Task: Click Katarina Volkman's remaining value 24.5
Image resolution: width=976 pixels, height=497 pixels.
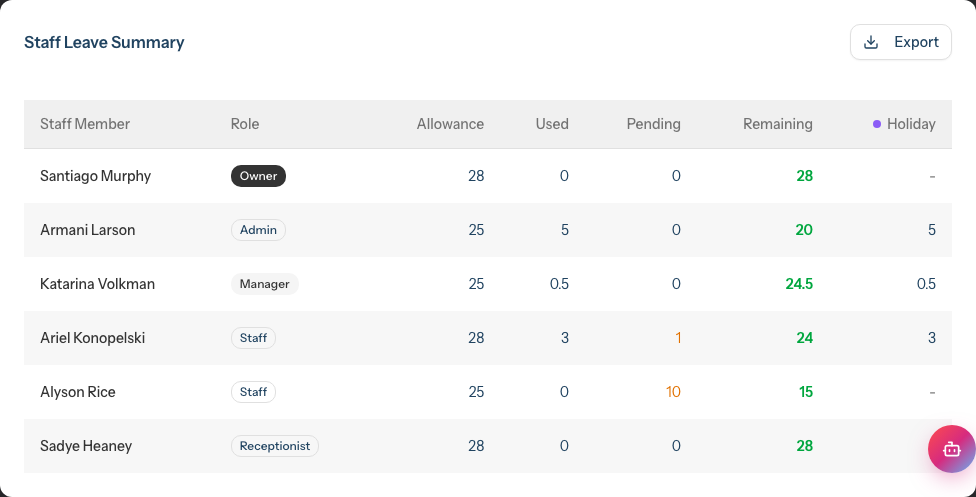Action: tap(799, 284)
